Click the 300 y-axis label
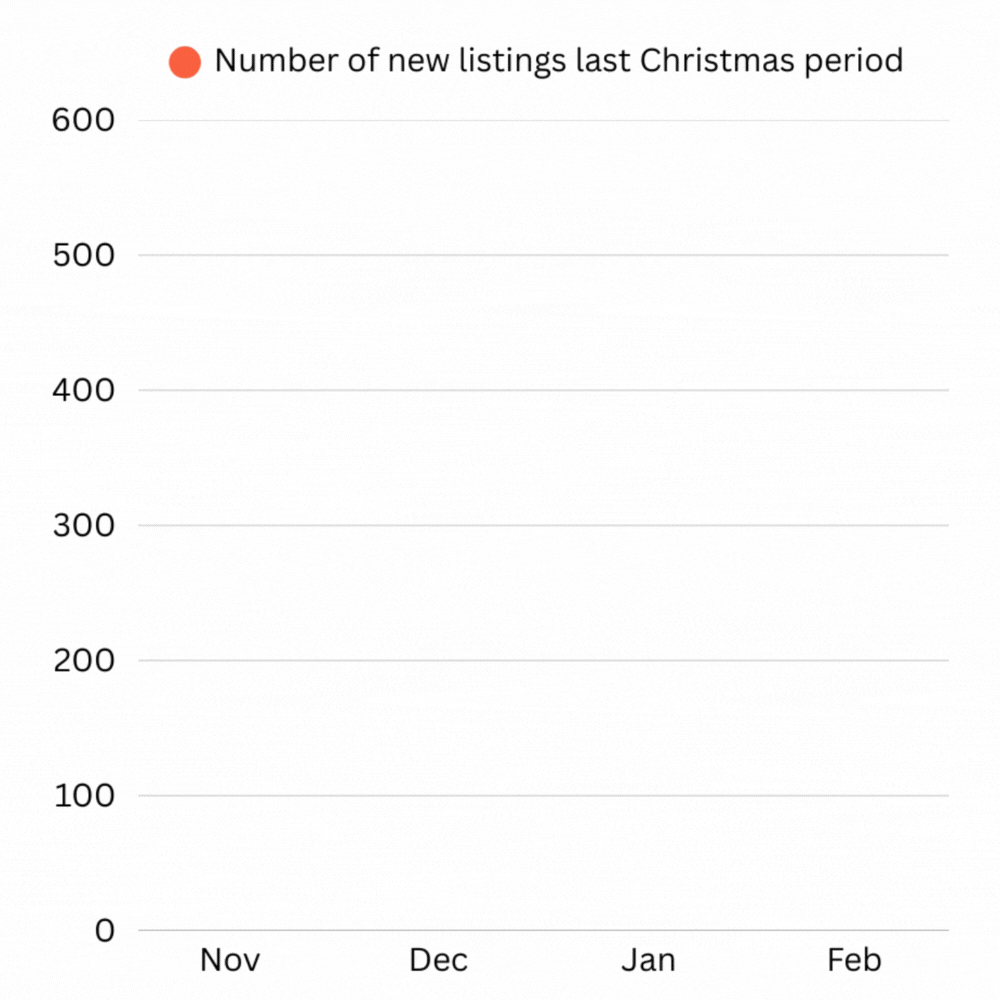Image resolution: width=1000 pixels, height=1000 pixels. click(83, 525)
